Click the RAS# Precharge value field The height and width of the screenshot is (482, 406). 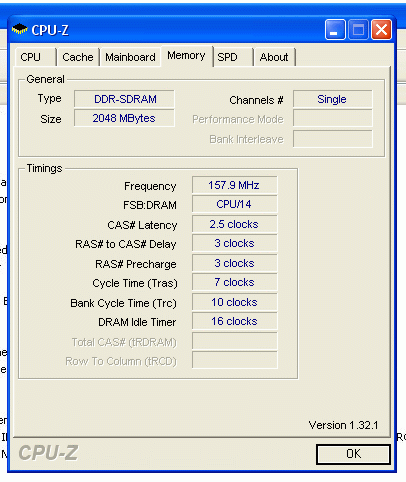(235, 263)
